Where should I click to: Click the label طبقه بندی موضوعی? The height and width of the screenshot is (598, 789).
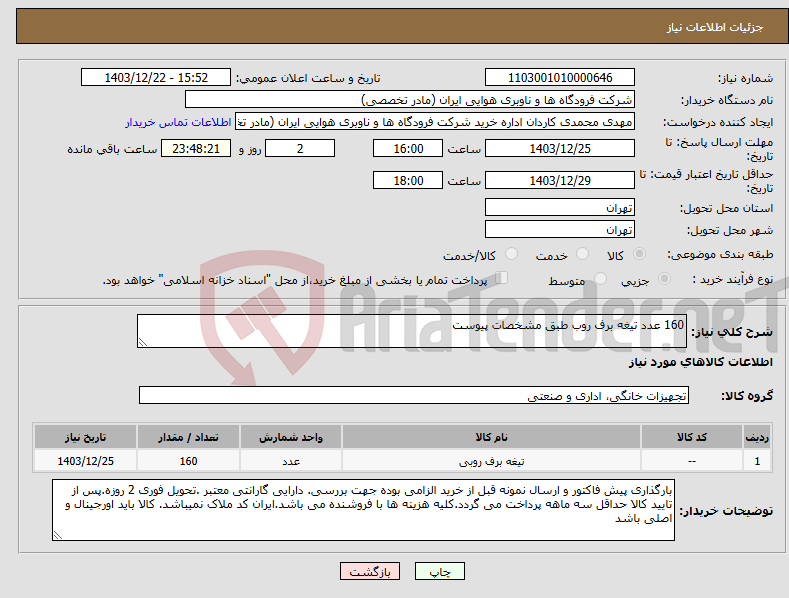720,255
